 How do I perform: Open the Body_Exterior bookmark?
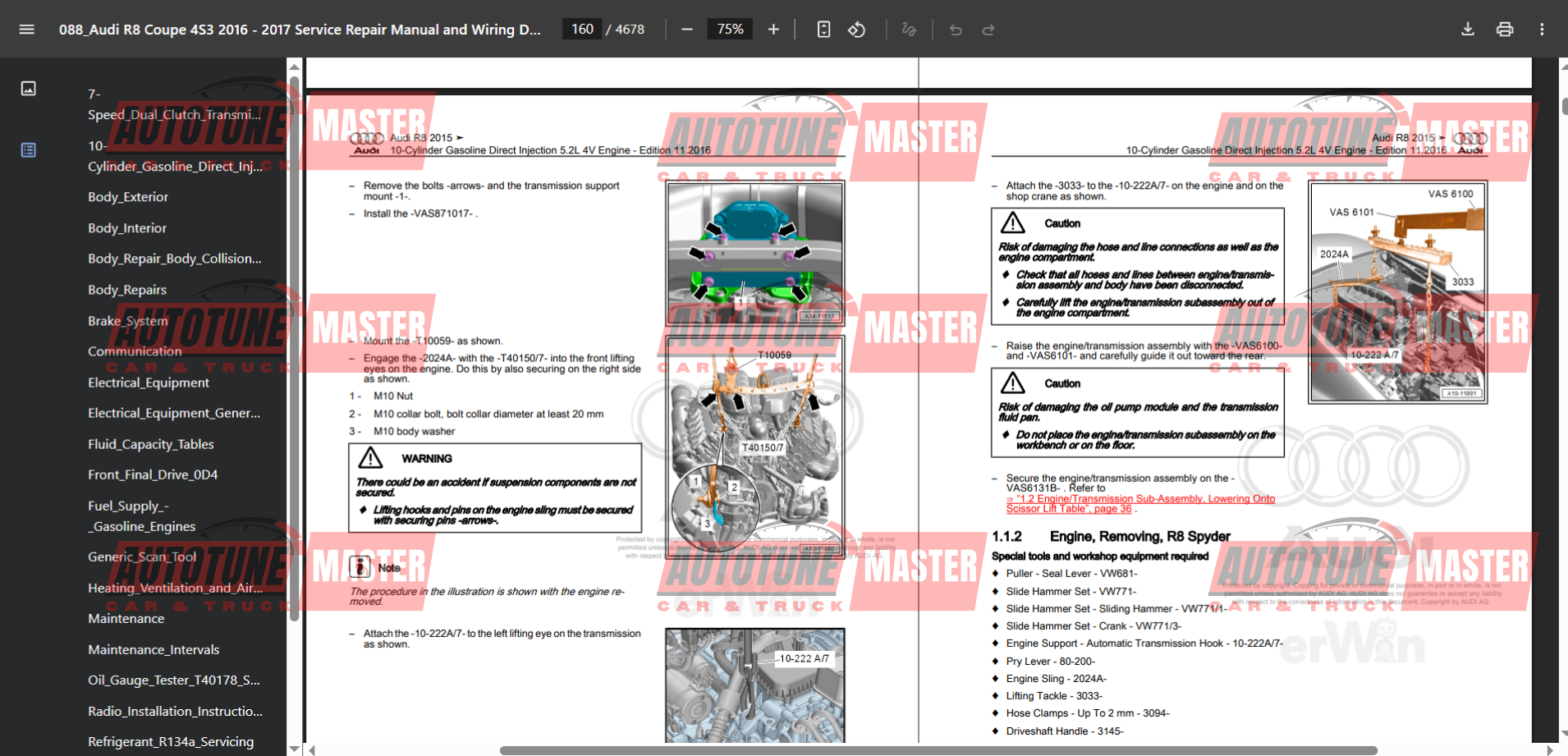pyautogui.click(x=128, y=197)
